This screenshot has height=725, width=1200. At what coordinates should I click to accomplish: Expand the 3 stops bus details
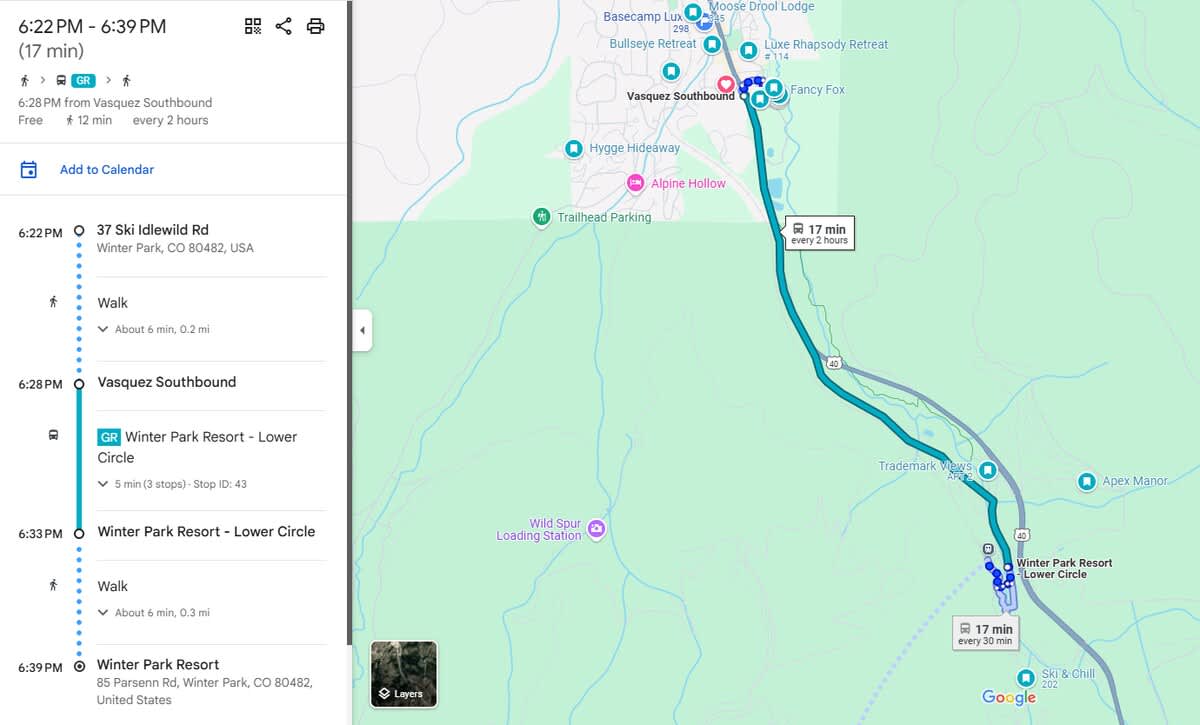[x=103, y=484]
